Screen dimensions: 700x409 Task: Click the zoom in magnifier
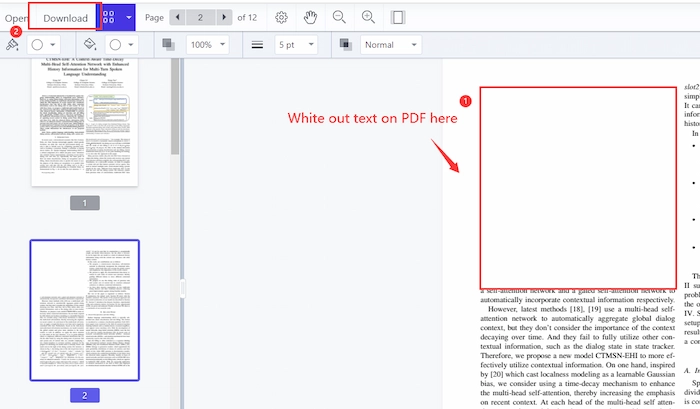pos(368,18)
